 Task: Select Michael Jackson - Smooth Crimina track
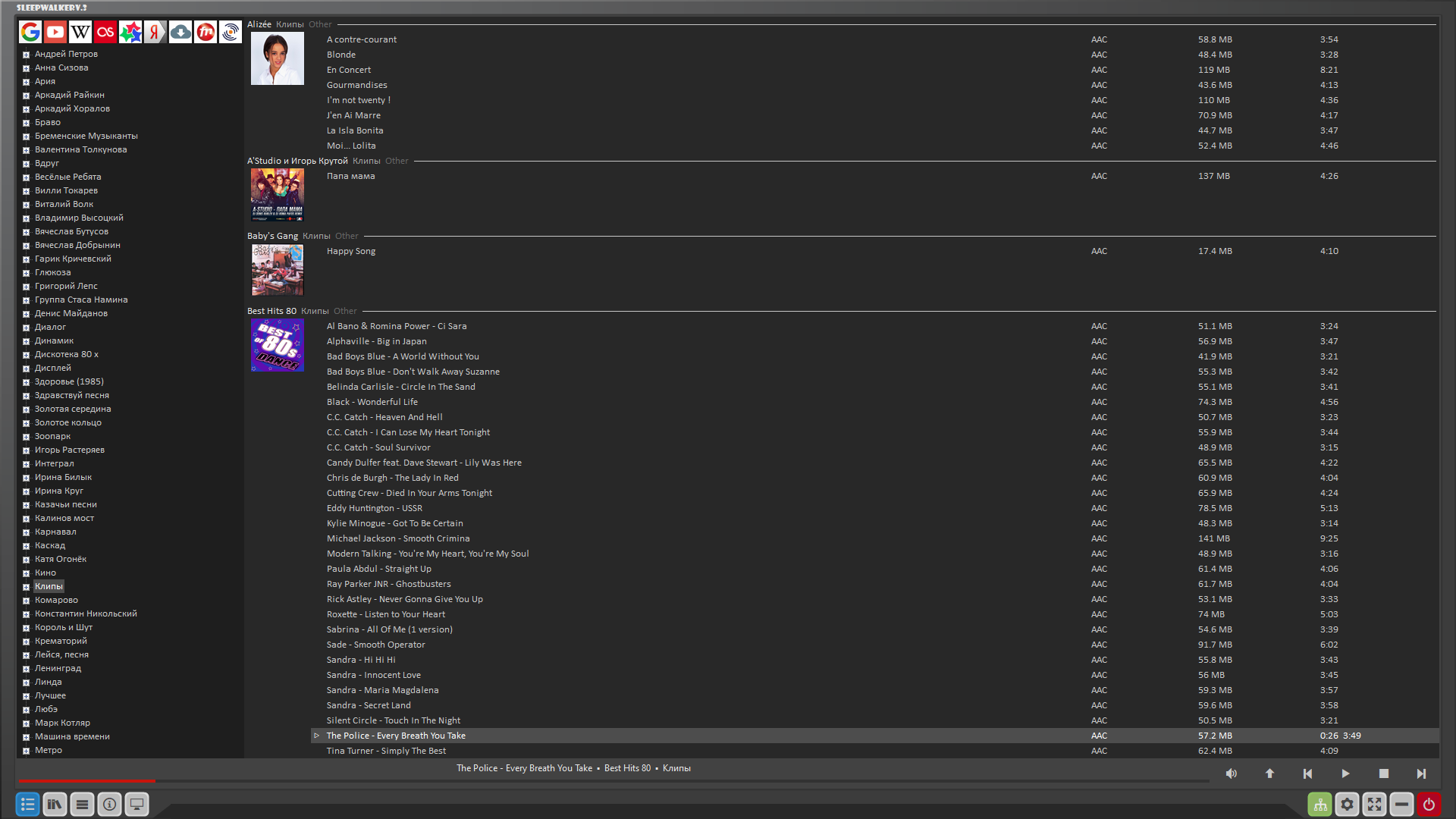click(875, 538)
